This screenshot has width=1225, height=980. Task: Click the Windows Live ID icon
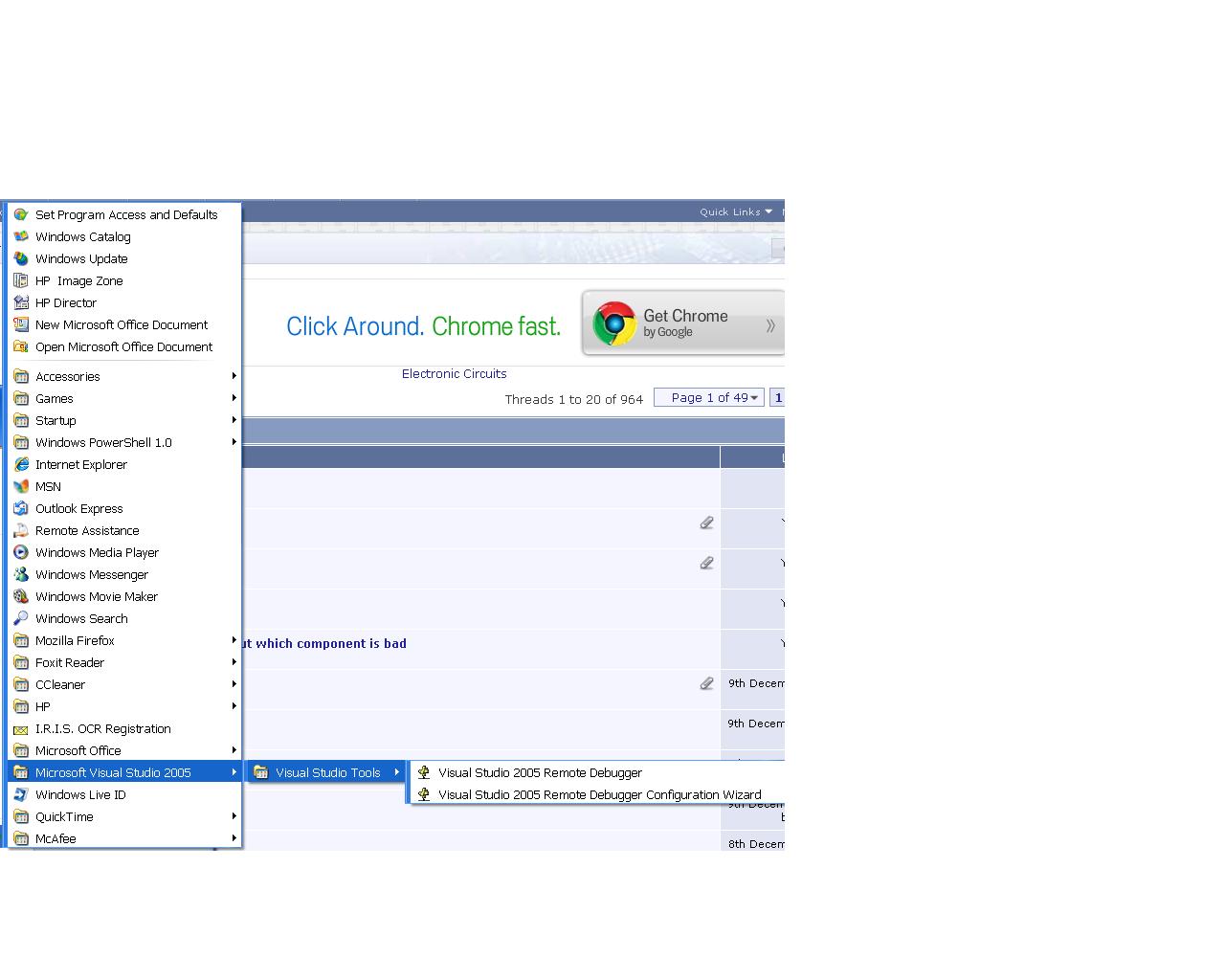[x=21, y=794]
